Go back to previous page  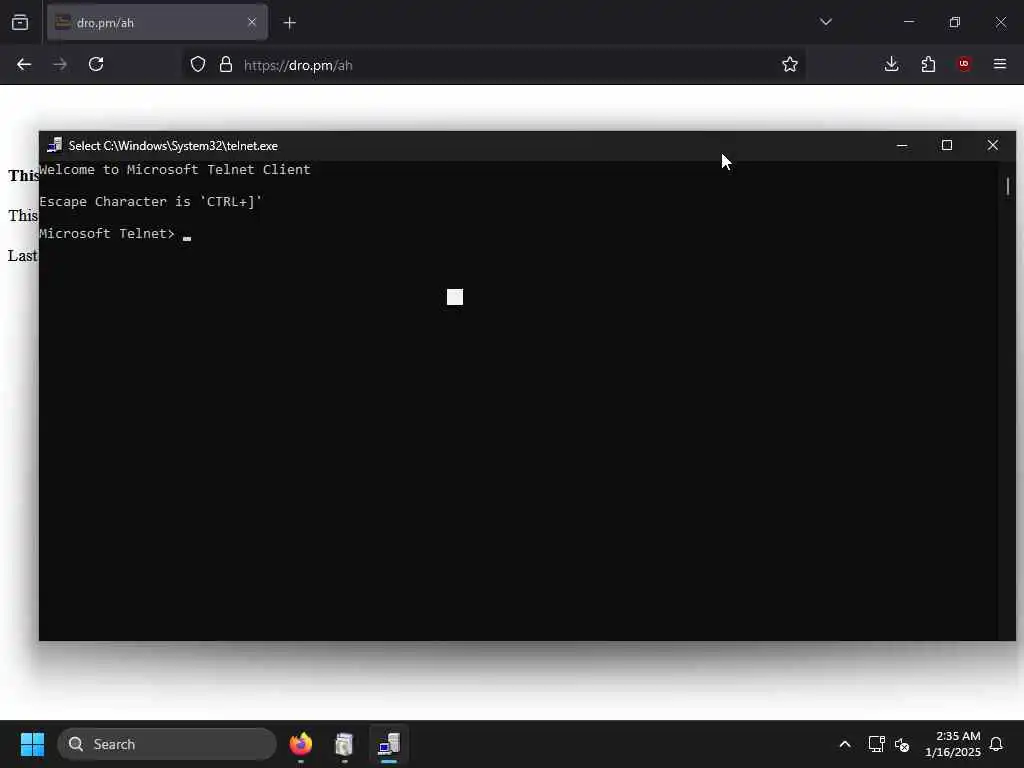click(x=24, y=65)
